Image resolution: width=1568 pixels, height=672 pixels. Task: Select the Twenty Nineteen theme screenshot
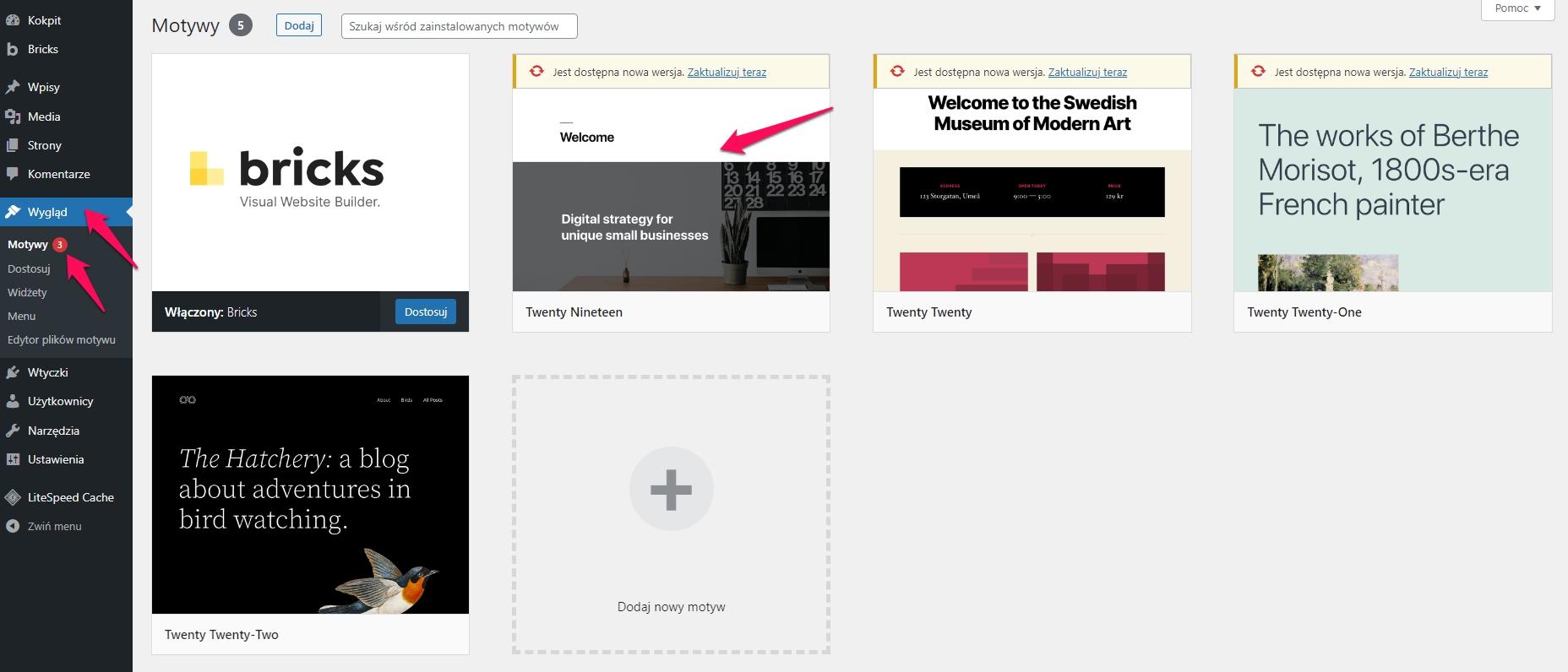[671, 190]
